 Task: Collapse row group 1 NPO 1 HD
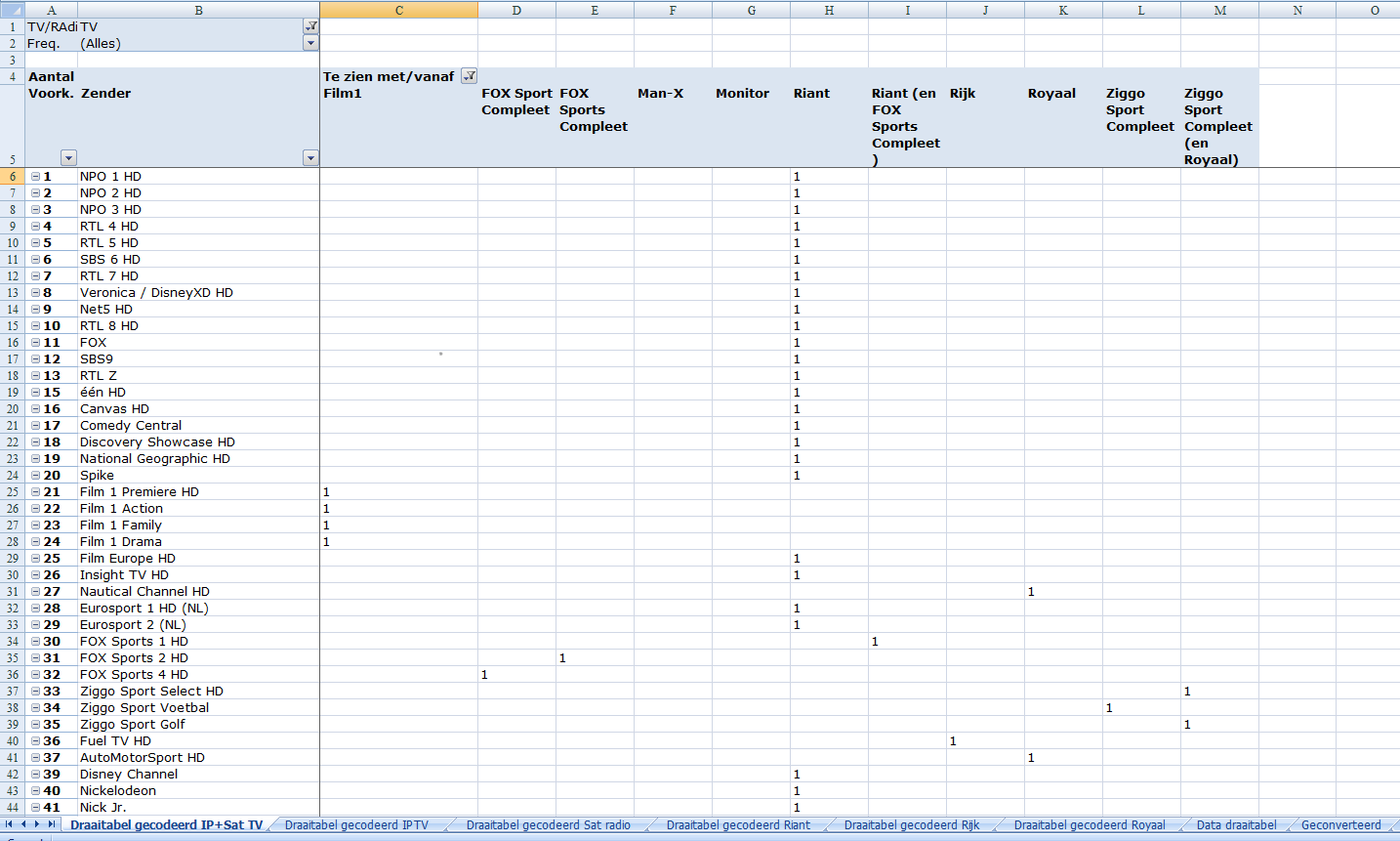[35, 177]
